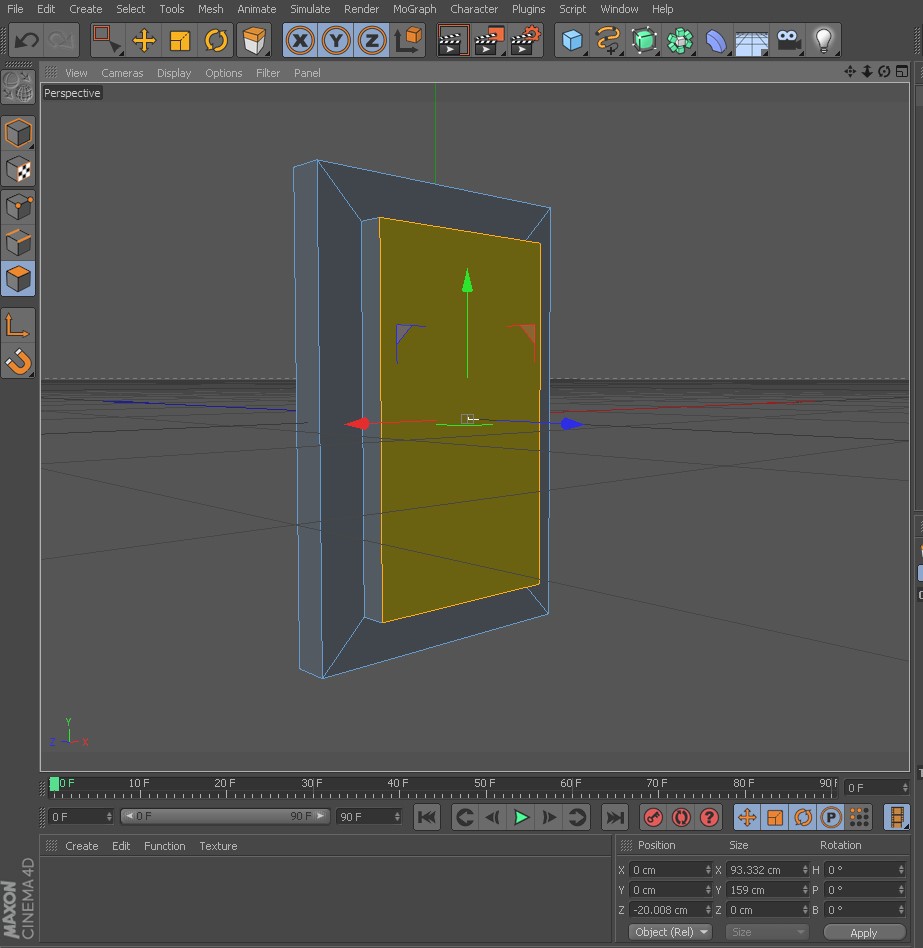Switch to Points mode
Image resolution: width=923 pixels, height=948 pixels.
(x=18, y=207)
